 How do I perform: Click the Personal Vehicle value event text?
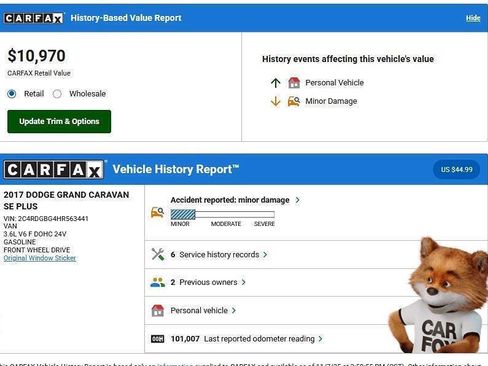334,83
